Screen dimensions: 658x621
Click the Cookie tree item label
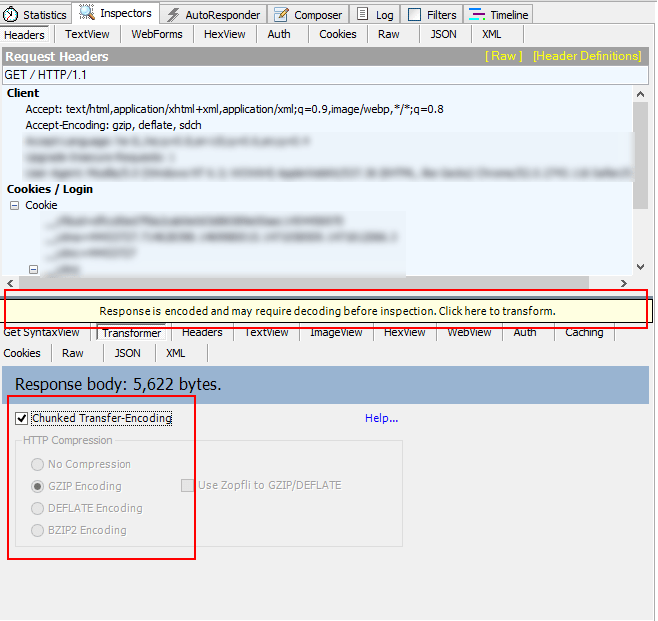(41, 205)
